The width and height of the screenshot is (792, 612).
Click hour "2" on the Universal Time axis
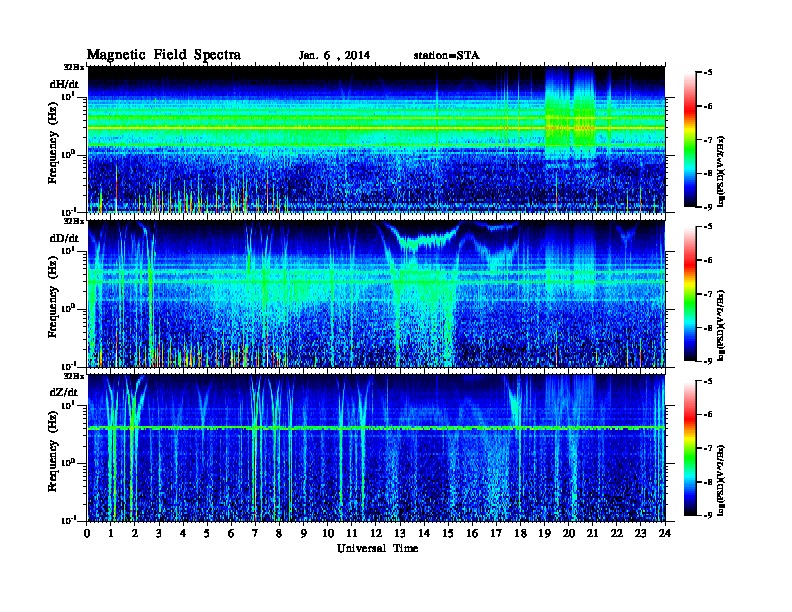[x=135, y=533]
